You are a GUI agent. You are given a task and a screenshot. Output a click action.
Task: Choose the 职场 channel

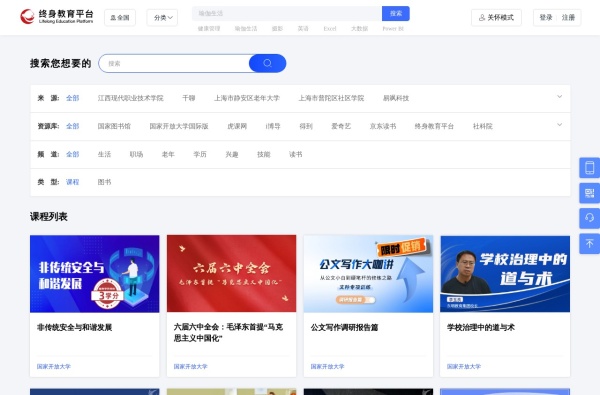(x=136, y=155)
